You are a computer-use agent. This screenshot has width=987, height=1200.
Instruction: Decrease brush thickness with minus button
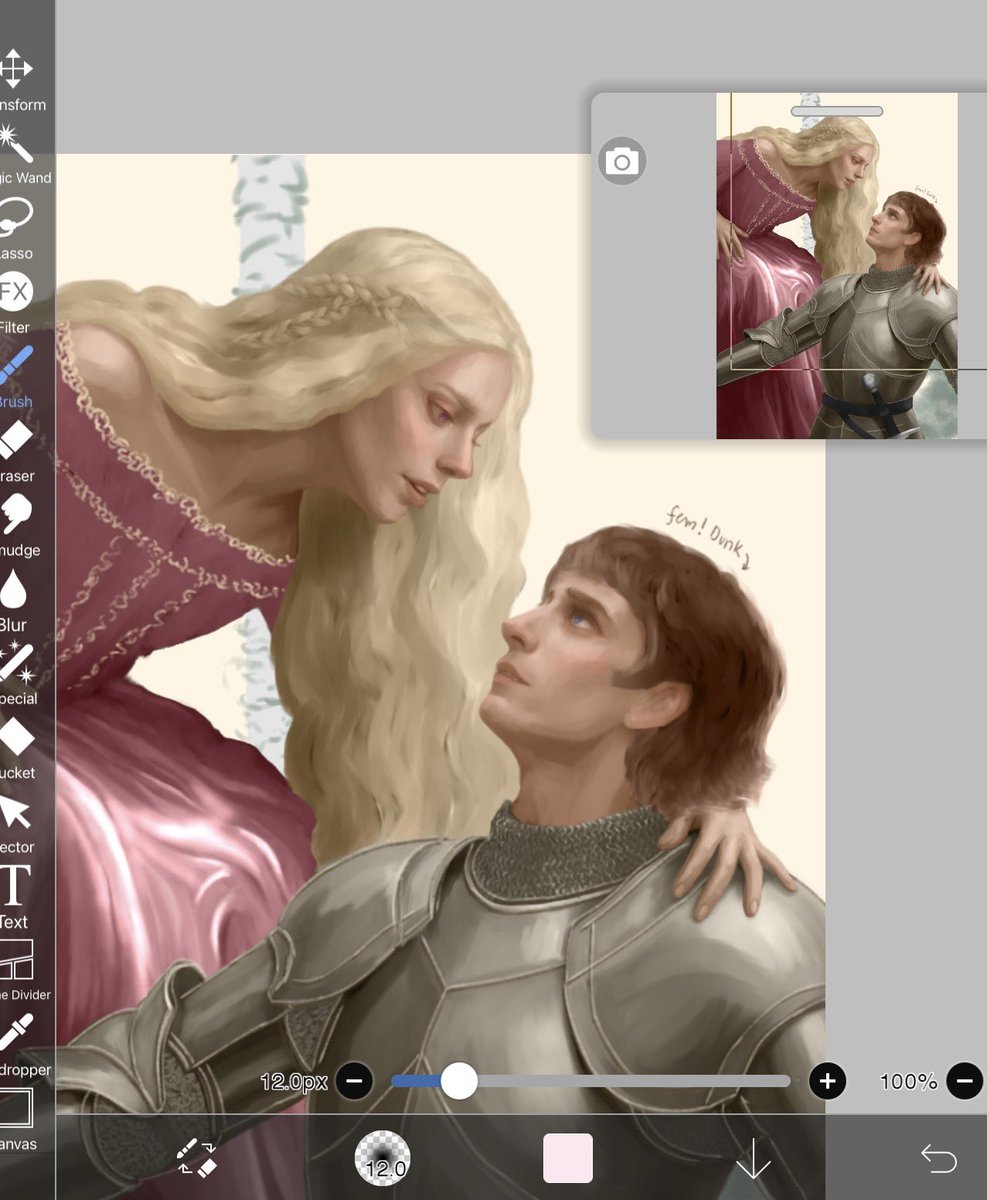[x=354, y=1081]
